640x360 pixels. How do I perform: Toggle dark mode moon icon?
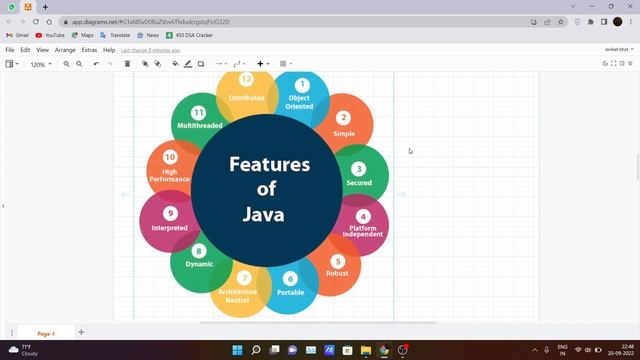[605, 64]
